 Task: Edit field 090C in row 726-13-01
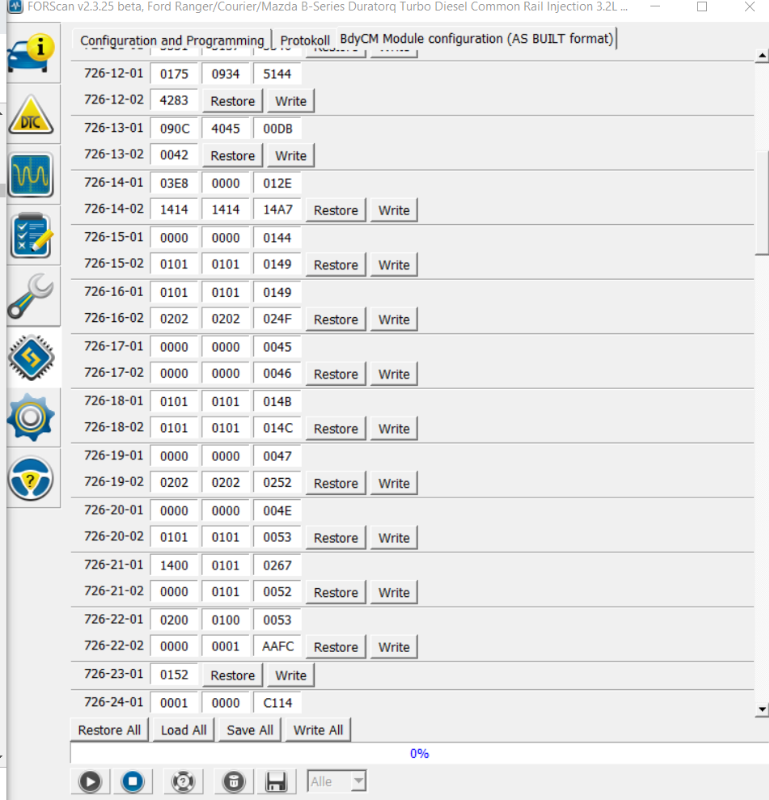click(174, 129)
